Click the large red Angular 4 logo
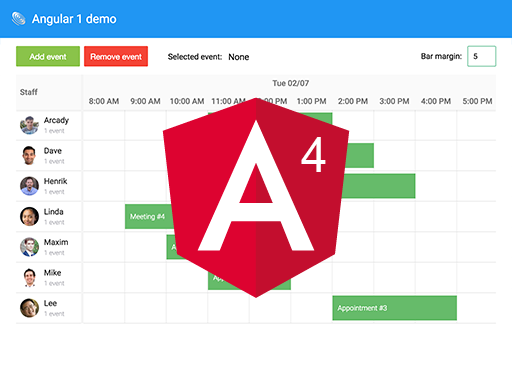The image size is (512, 384). coord(256,197)
